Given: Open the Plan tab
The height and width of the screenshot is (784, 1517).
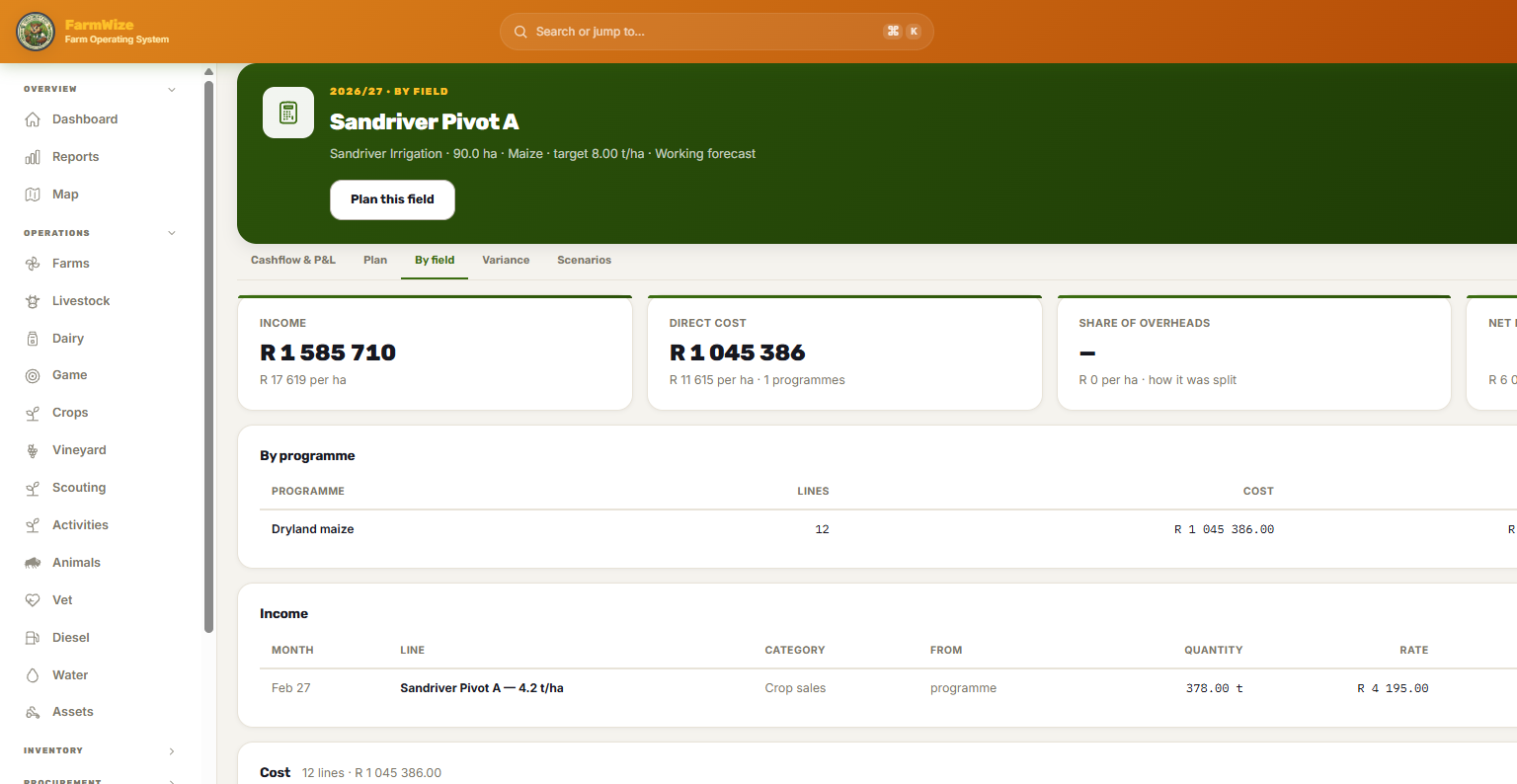Looking at the screenshot, I should (375, 261).
